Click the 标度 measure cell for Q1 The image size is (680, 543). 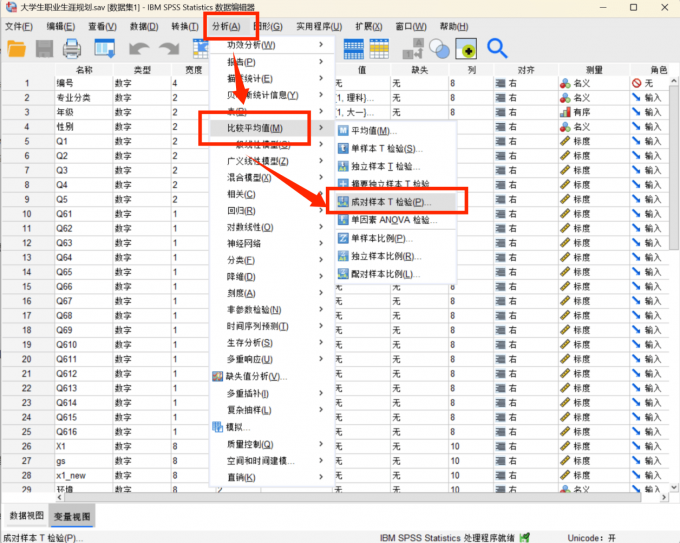(x=594, y=141)
